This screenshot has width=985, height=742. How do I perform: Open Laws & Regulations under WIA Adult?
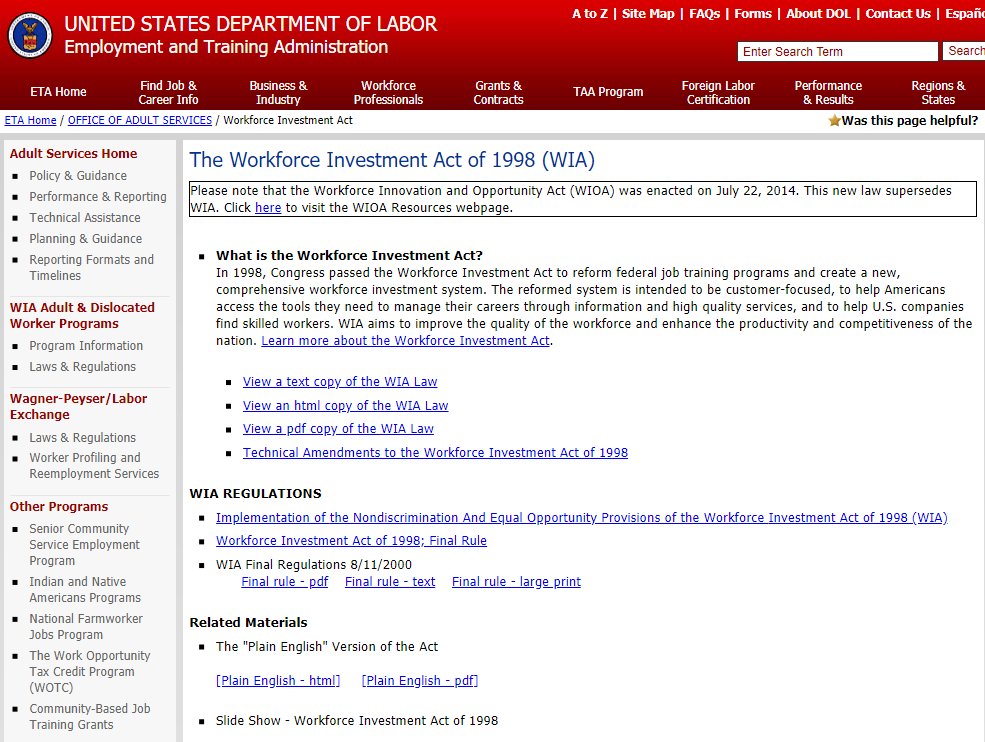[x=82, y=367]
